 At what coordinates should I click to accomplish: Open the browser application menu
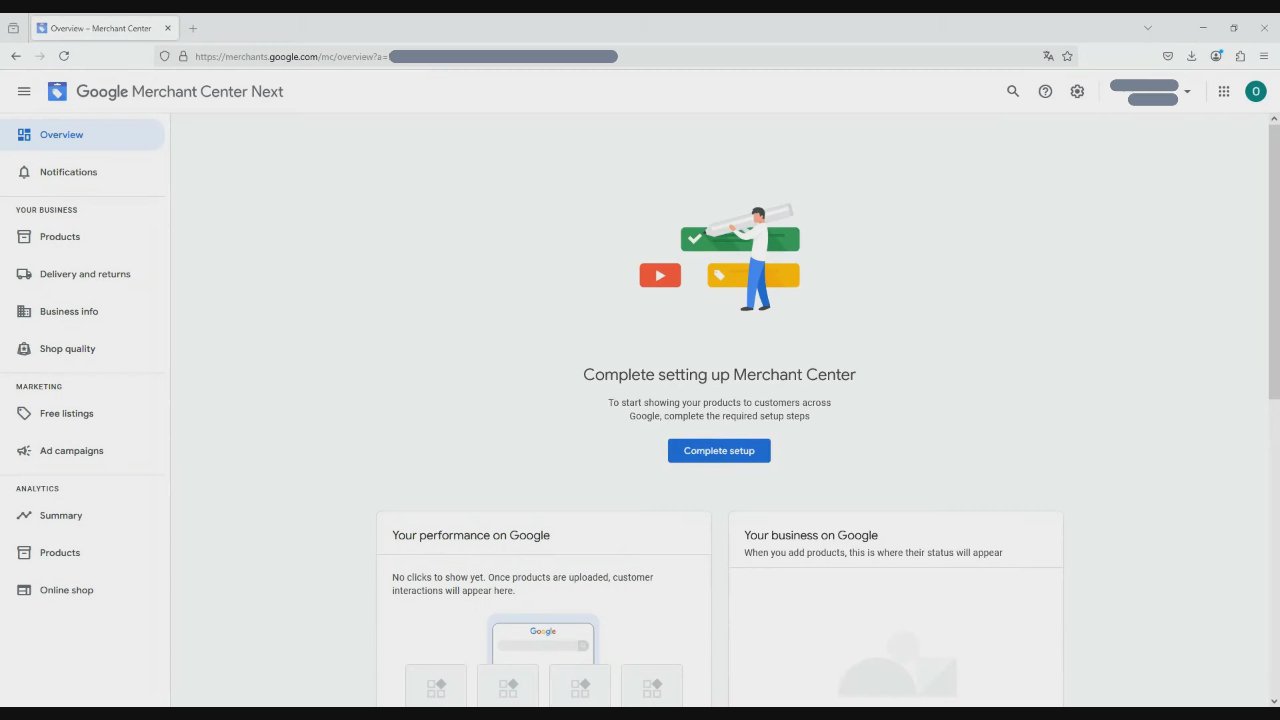[1264, 56]
